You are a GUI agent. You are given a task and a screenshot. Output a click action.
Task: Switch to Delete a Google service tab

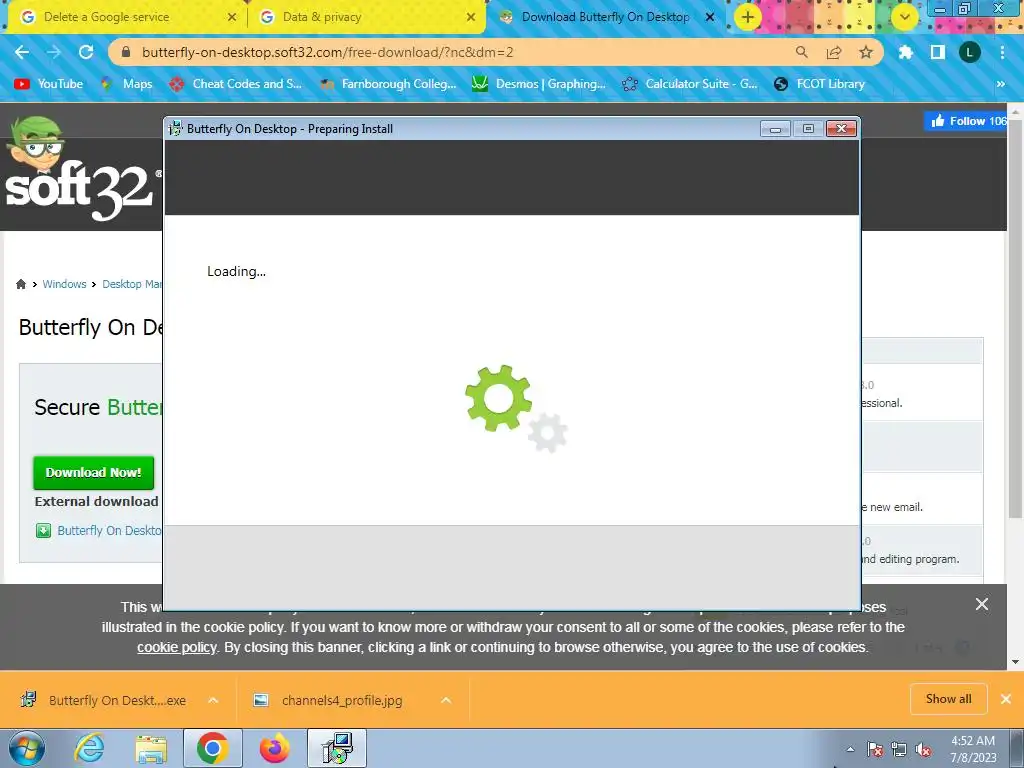(x=128, y=17)
